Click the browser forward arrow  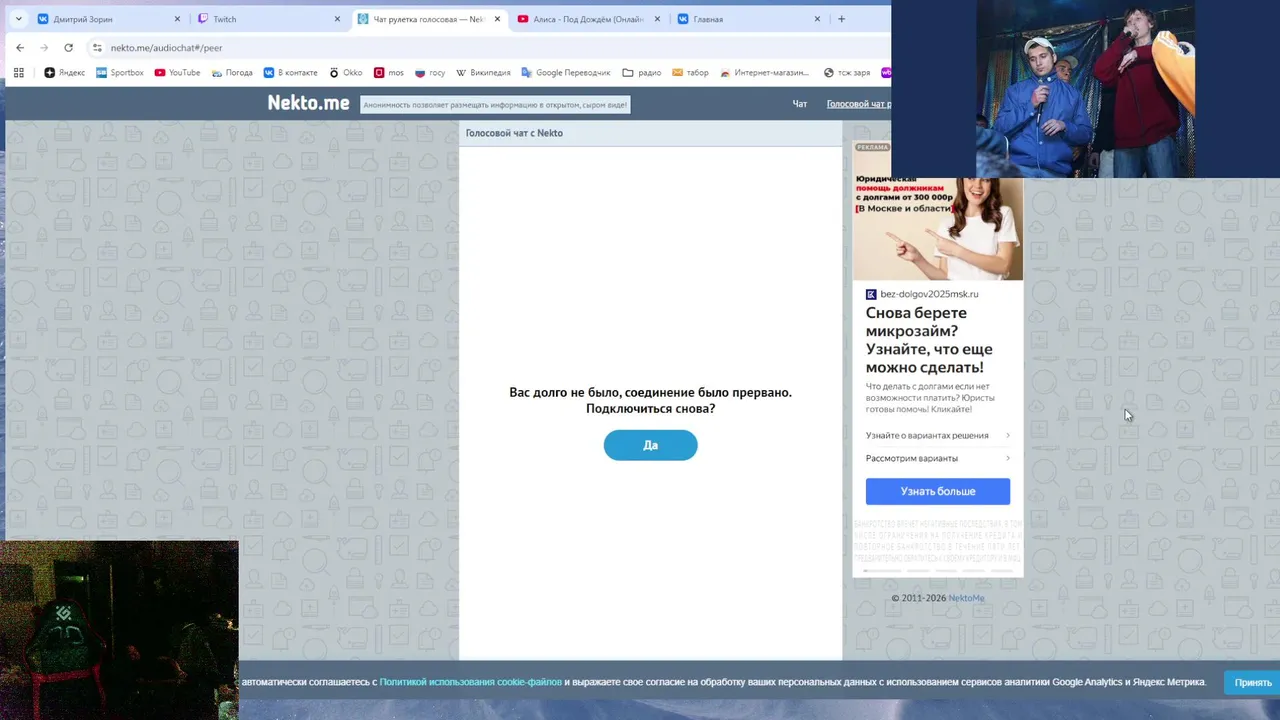coord(44,47)
